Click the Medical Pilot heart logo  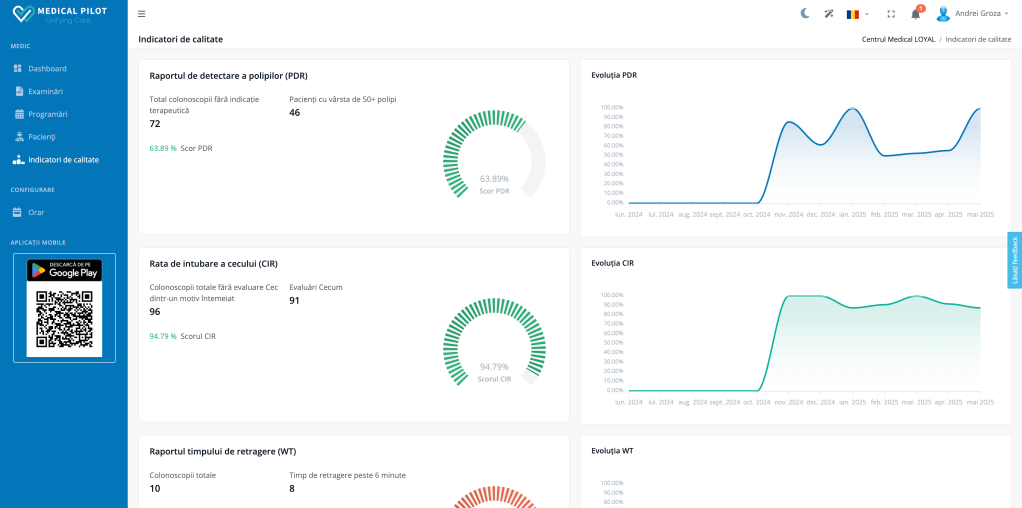click(23, 14)
